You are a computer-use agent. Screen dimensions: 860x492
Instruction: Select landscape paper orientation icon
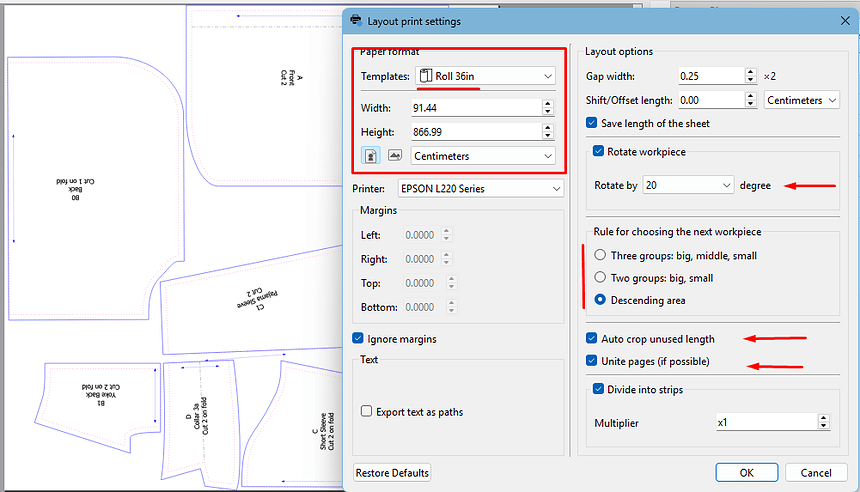pyautogui.click(x=394, y=156)
